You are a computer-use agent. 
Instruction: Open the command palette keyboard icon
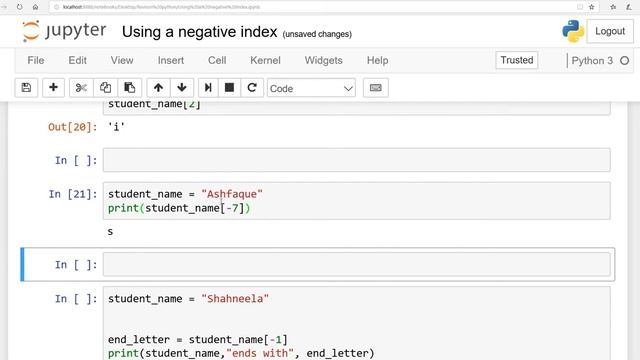[376, 88]
